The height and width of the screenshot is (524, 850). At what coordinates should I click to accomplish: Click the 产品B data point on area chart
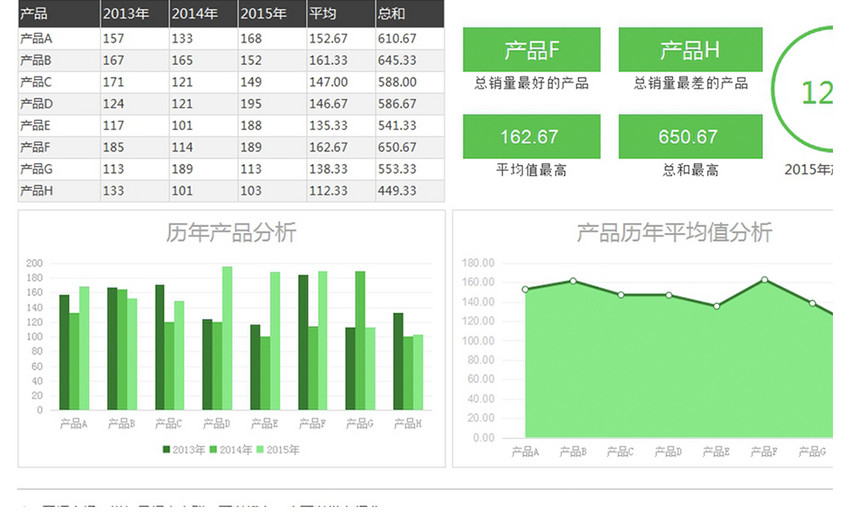click(573, 281)
